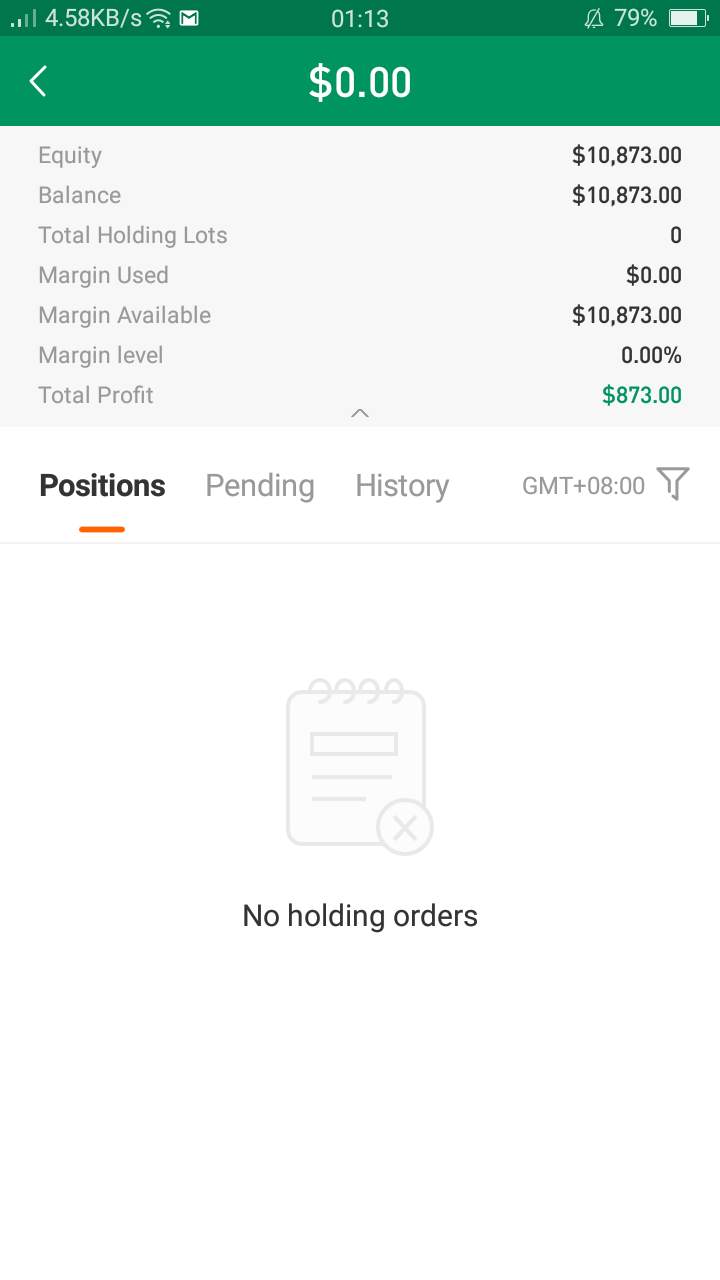Tap the empty notepad illustration

tap(359, 767)
